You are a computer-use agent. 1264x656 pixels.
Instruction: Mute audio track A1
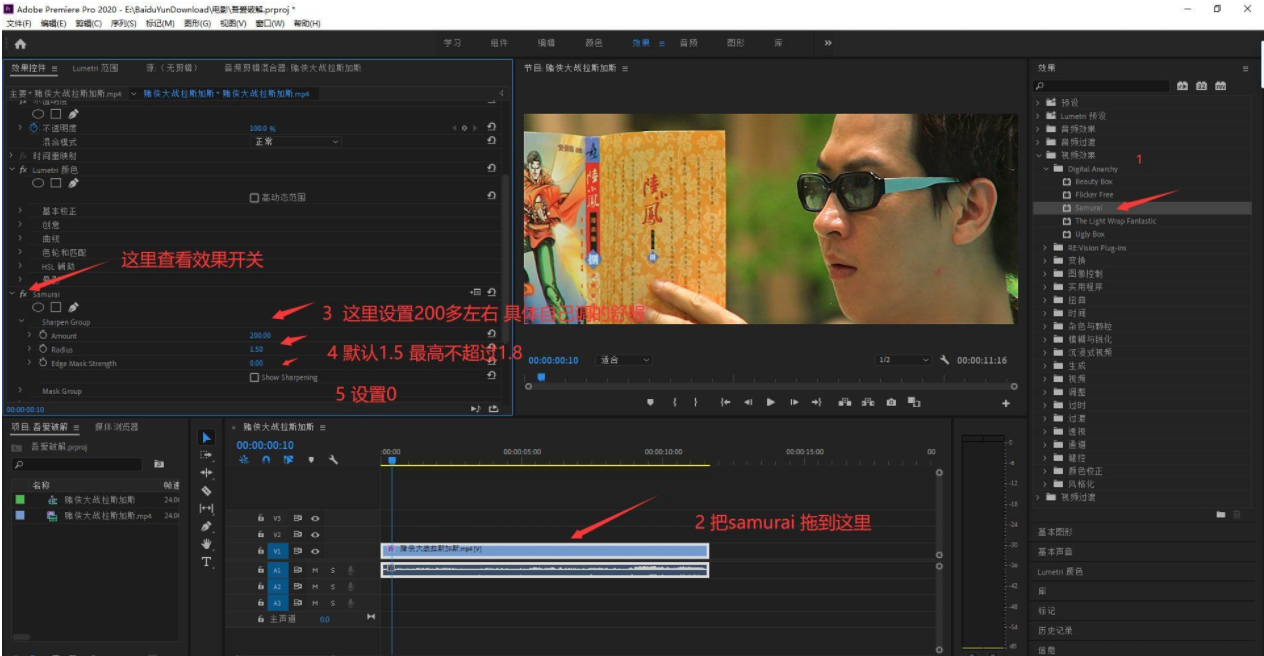tap(315, 571)
